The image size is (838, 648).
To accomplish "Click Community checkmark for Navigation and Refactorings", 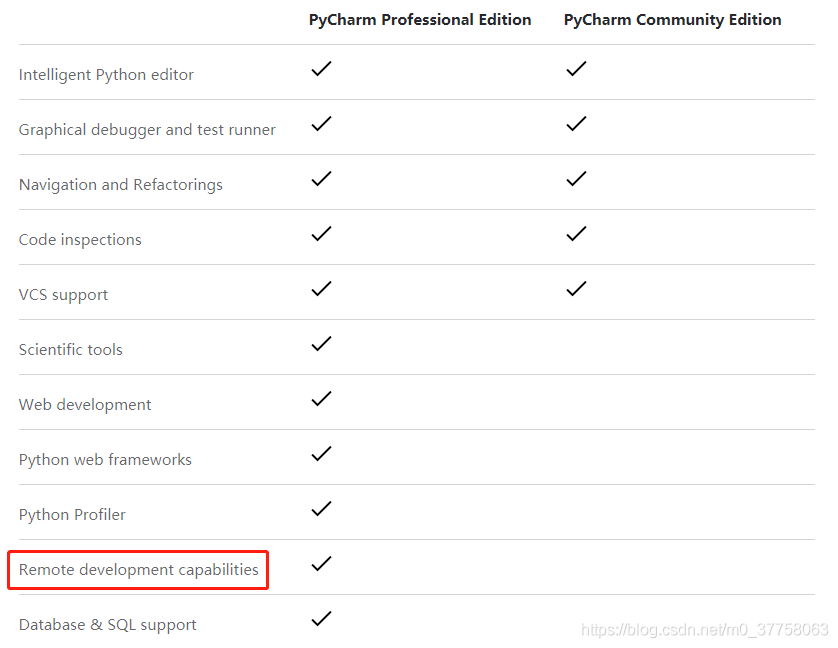I will coord(576,179).
